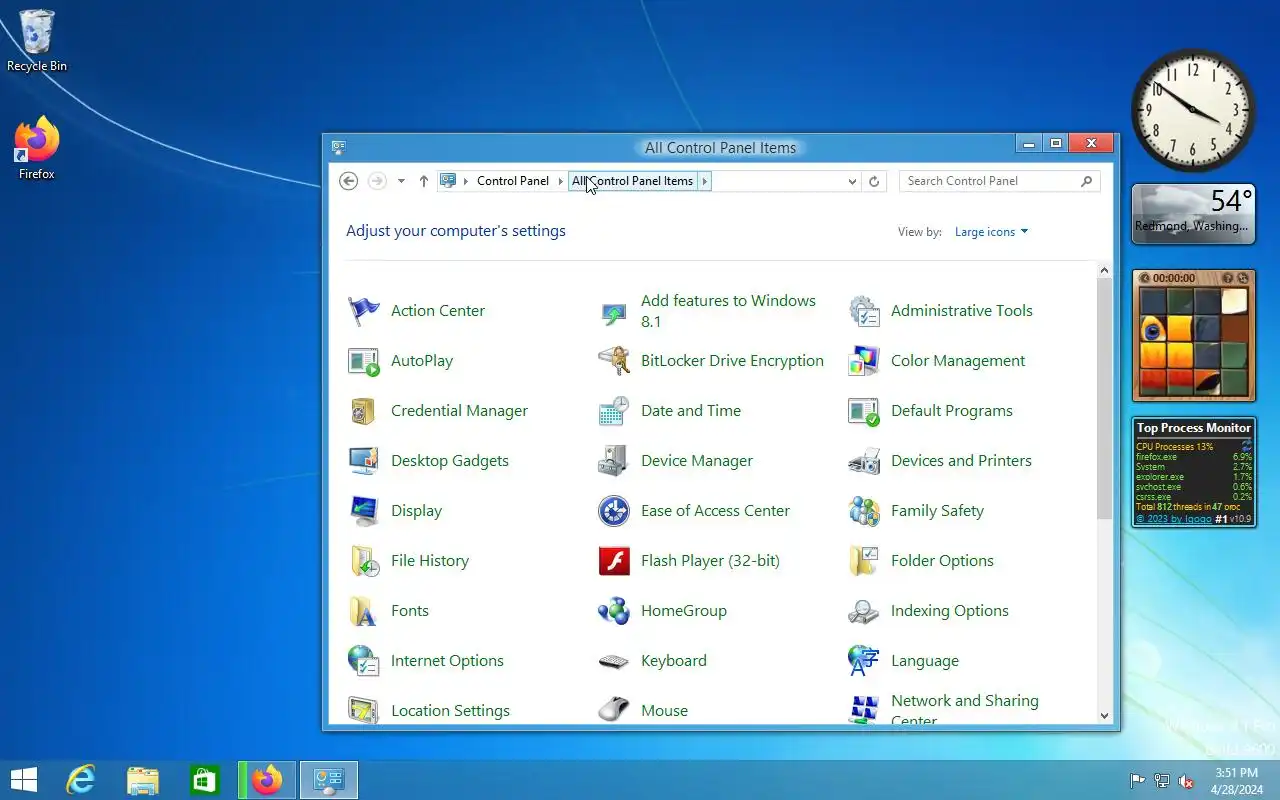
Task: Open the Keyboard icon
Action: pyautogui.click(x=614, y=661)
